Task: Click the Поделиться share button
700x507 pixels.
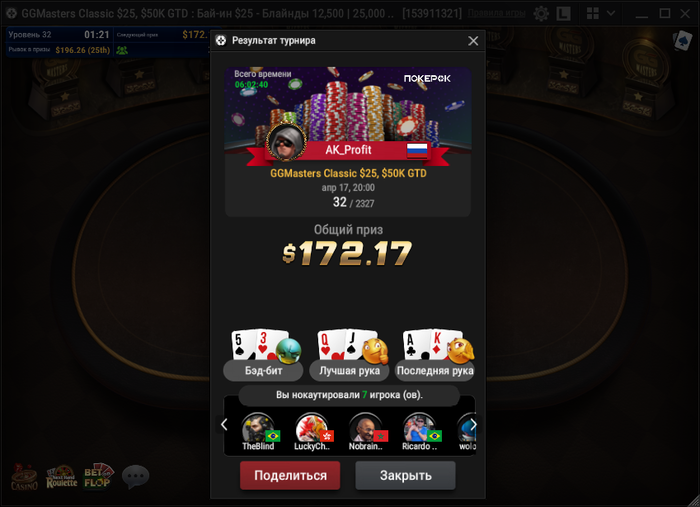Action: (290, 475)
